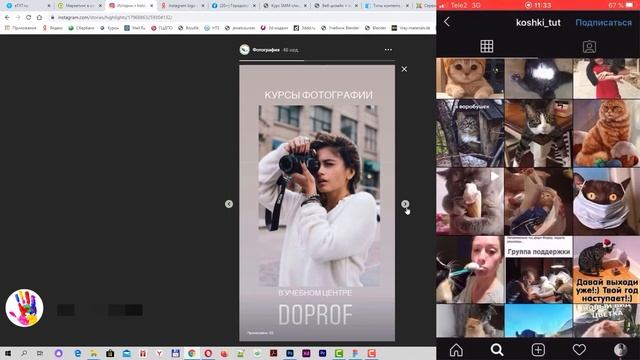640x360 pixels.
Task: Open the 'Давай выходи уже' cat post
Action: (607, 269)
